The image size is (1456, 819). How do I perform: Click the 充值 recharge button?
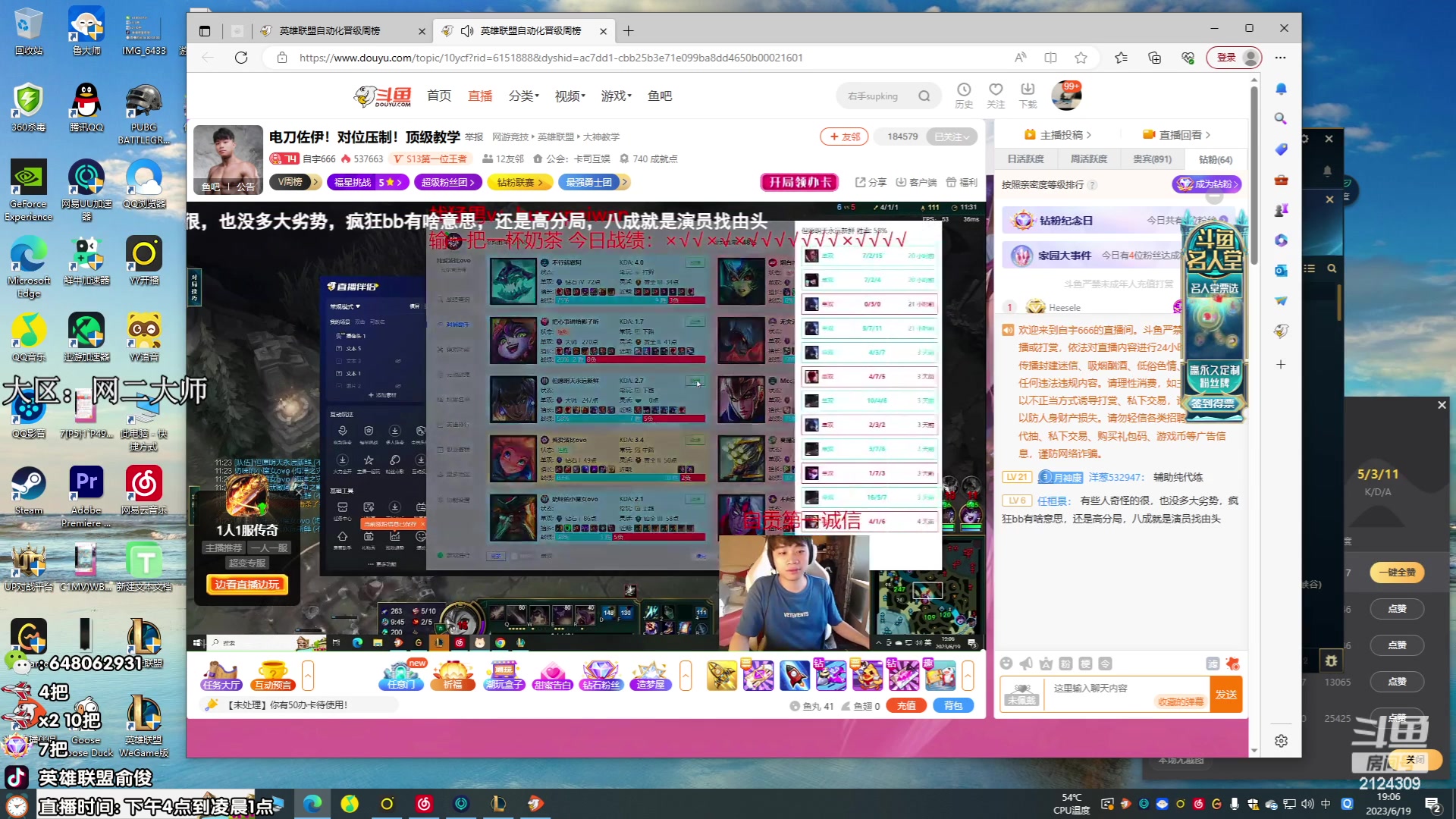click(906, 705)
